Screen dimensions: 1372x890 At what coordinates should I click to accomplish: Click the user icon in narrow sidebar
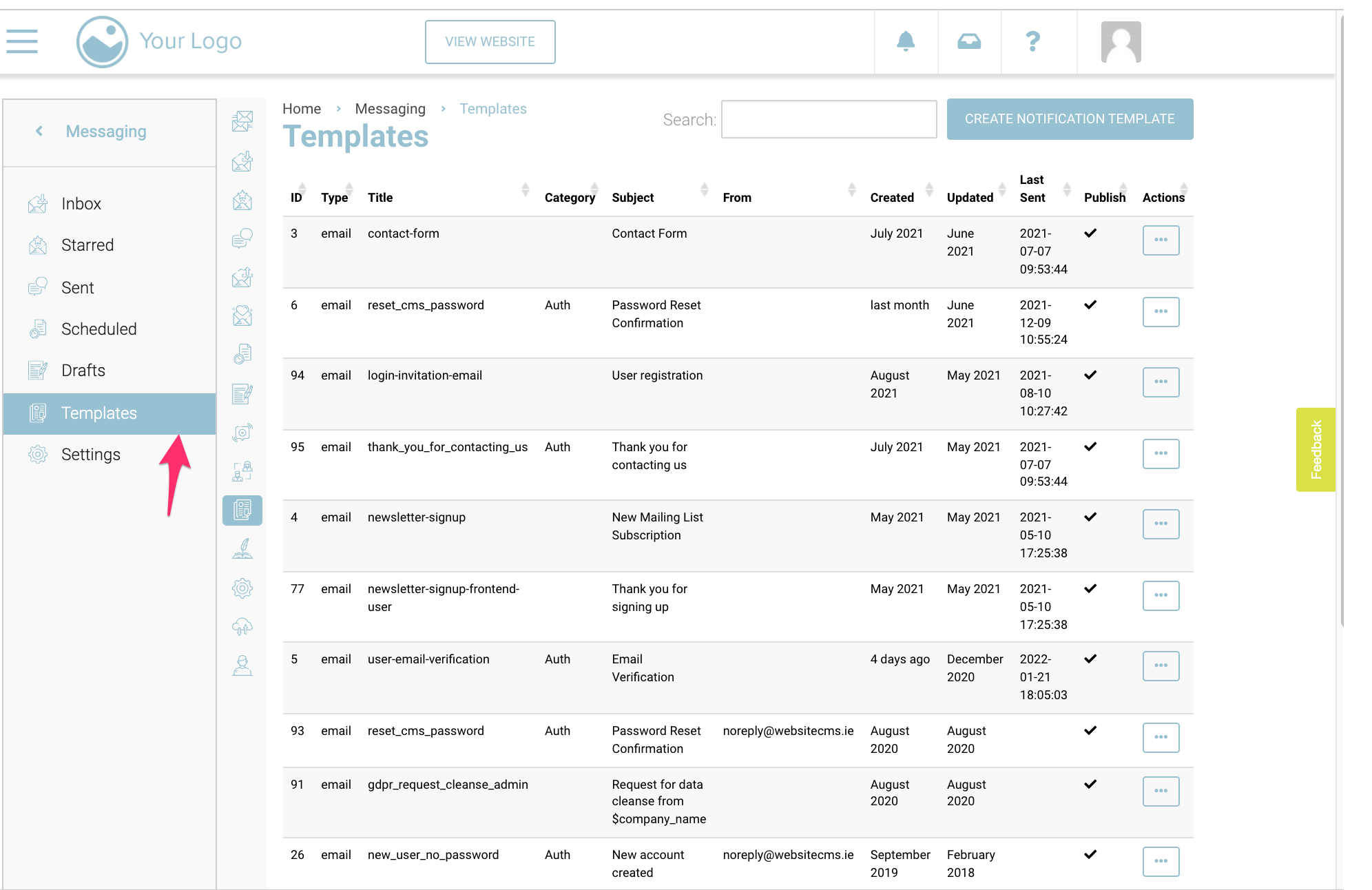click(x=242, y=665)
